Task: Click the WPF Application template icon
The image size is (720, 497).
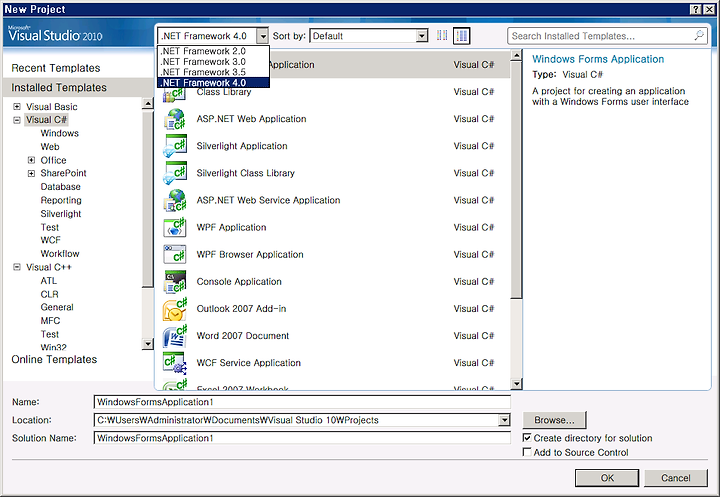Action: tap(174, 227)
